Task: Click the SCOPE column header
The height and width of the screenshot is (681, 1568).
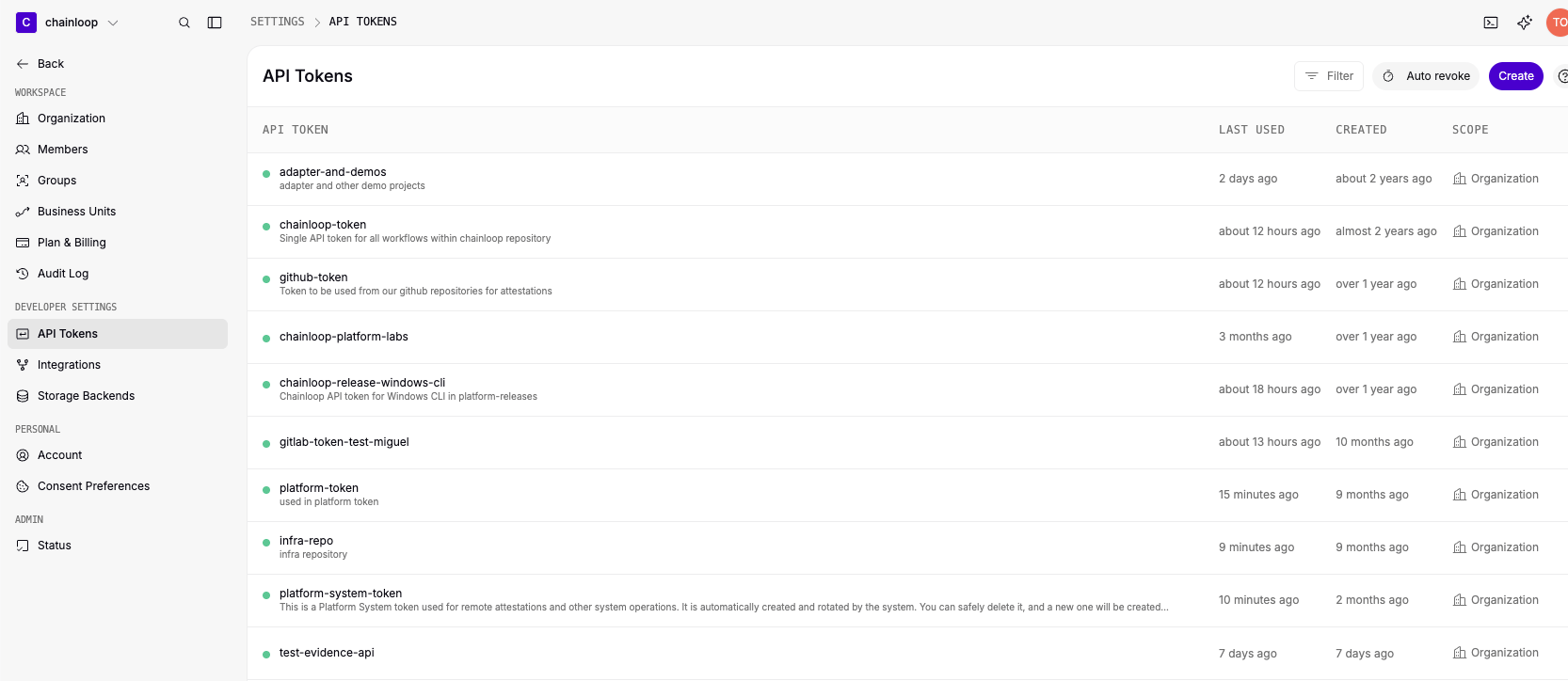Action: (1470, 130)
